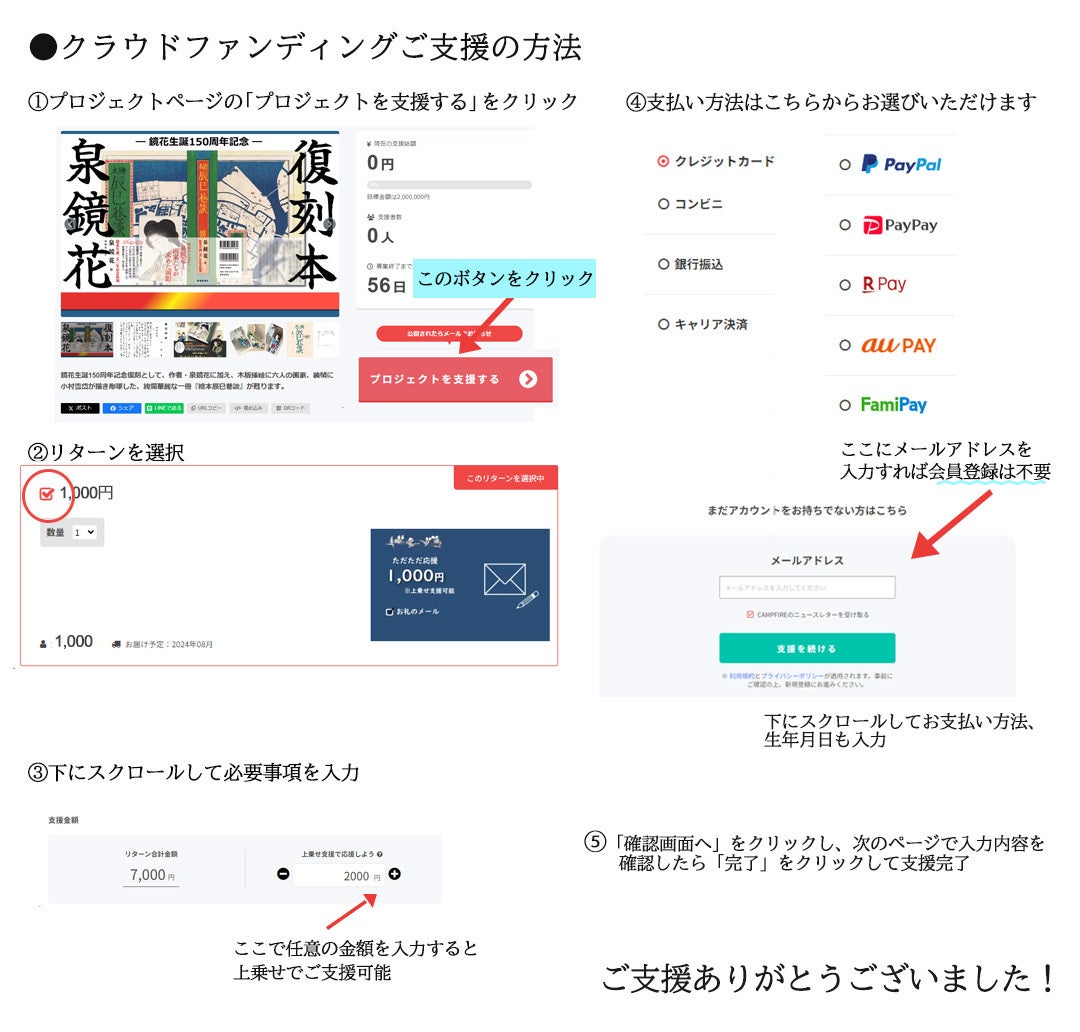Tick the 1,000円 return checkbox
Image resolution: width=1080 pixels, height=1032 pixels.
tap(46, 493)
